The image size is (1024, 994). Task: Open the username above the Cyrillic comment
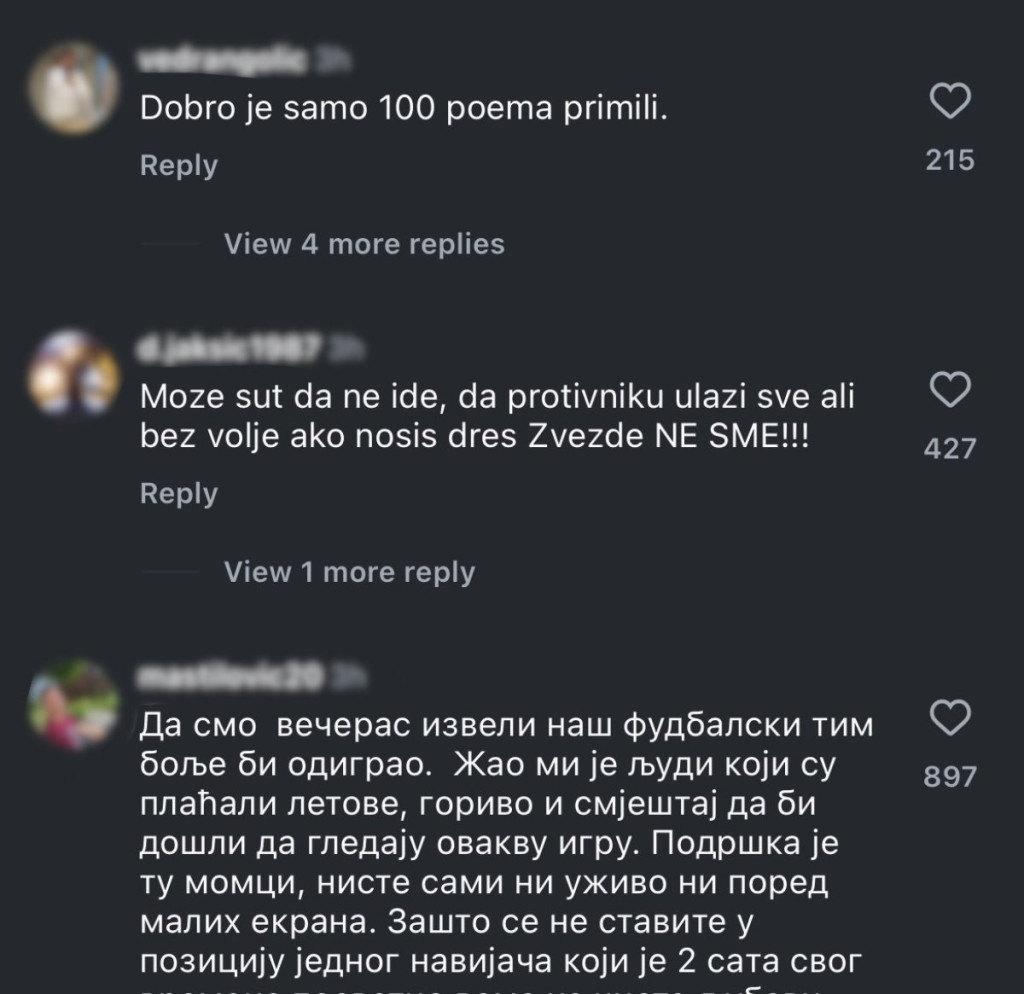230,678
